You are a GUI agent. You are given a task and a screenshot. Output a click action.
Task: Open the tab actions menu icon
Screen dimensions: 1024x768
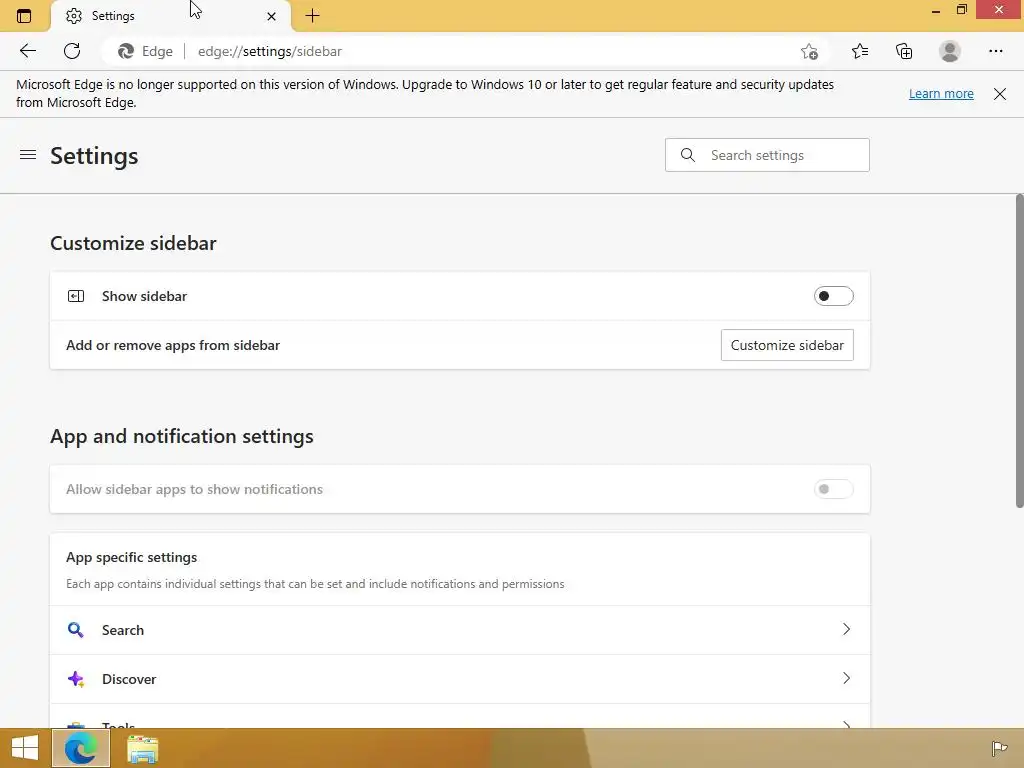click(x=24, y=16)
